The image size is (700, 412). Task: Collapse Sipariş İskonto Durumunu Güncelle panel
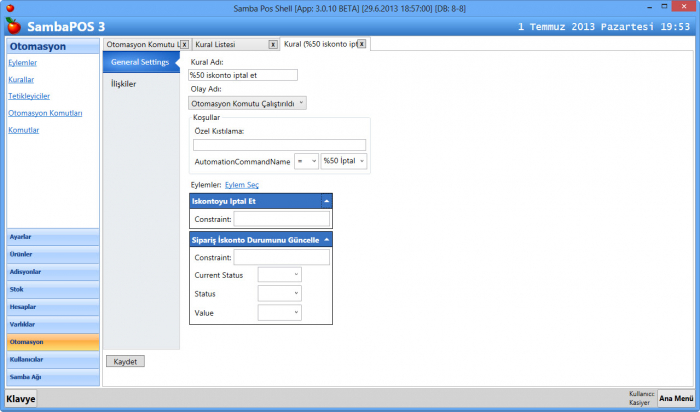(325, 240)
